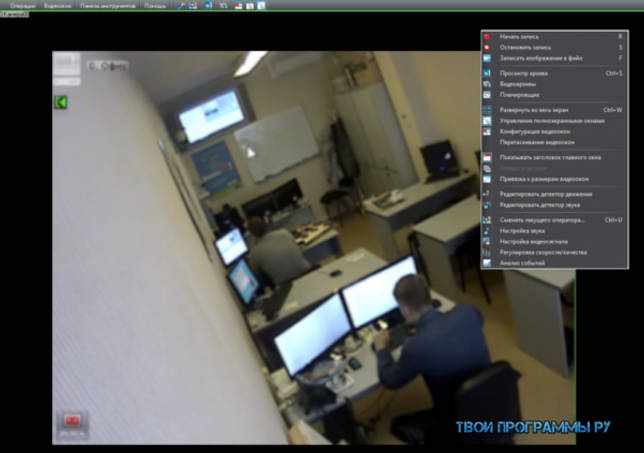
Task: Open Анализ событий entry
Action: pos(554,263)
